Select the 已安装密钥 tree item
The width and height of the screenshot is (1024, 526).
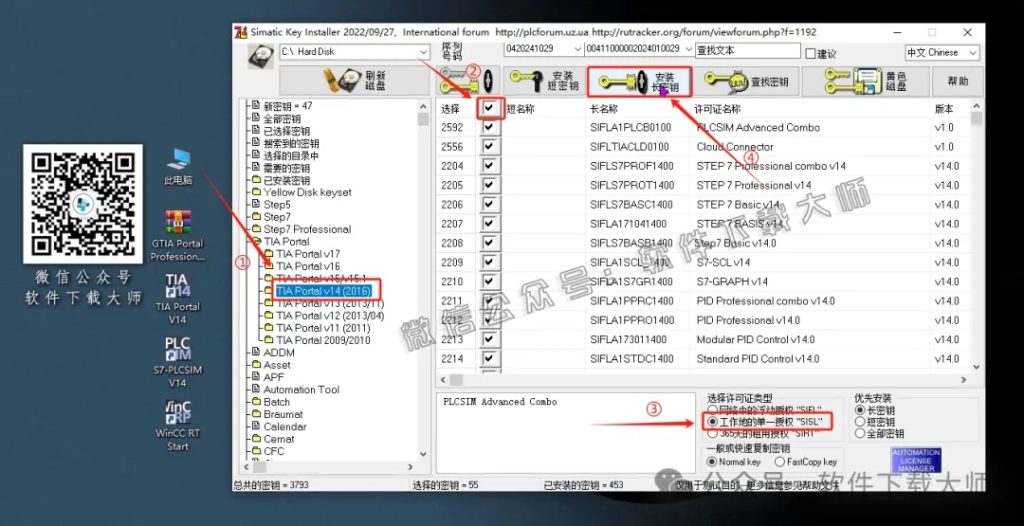point(286,180)
